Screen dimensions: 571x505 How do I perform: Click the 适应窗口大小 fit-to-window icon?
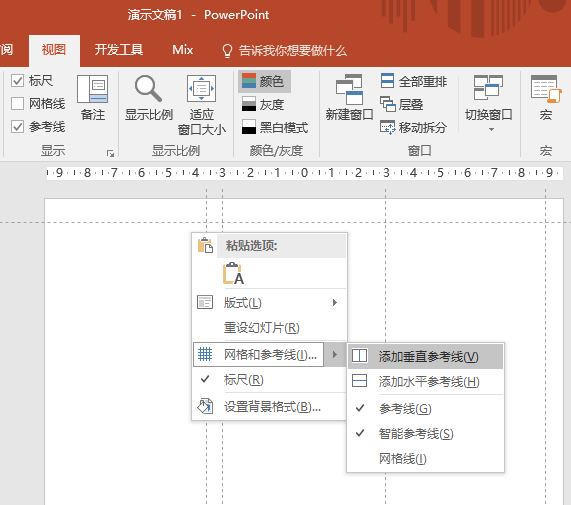click(201, 88)
